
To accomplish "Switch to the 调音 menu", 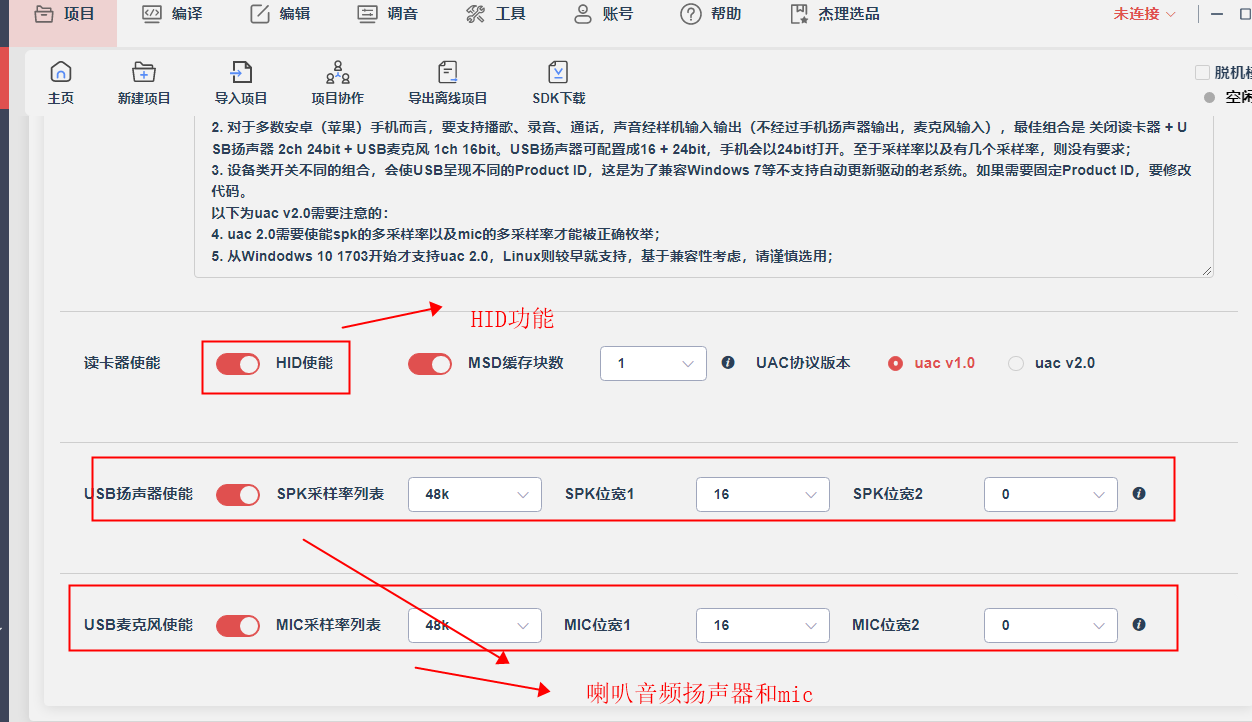I will 387,14.
